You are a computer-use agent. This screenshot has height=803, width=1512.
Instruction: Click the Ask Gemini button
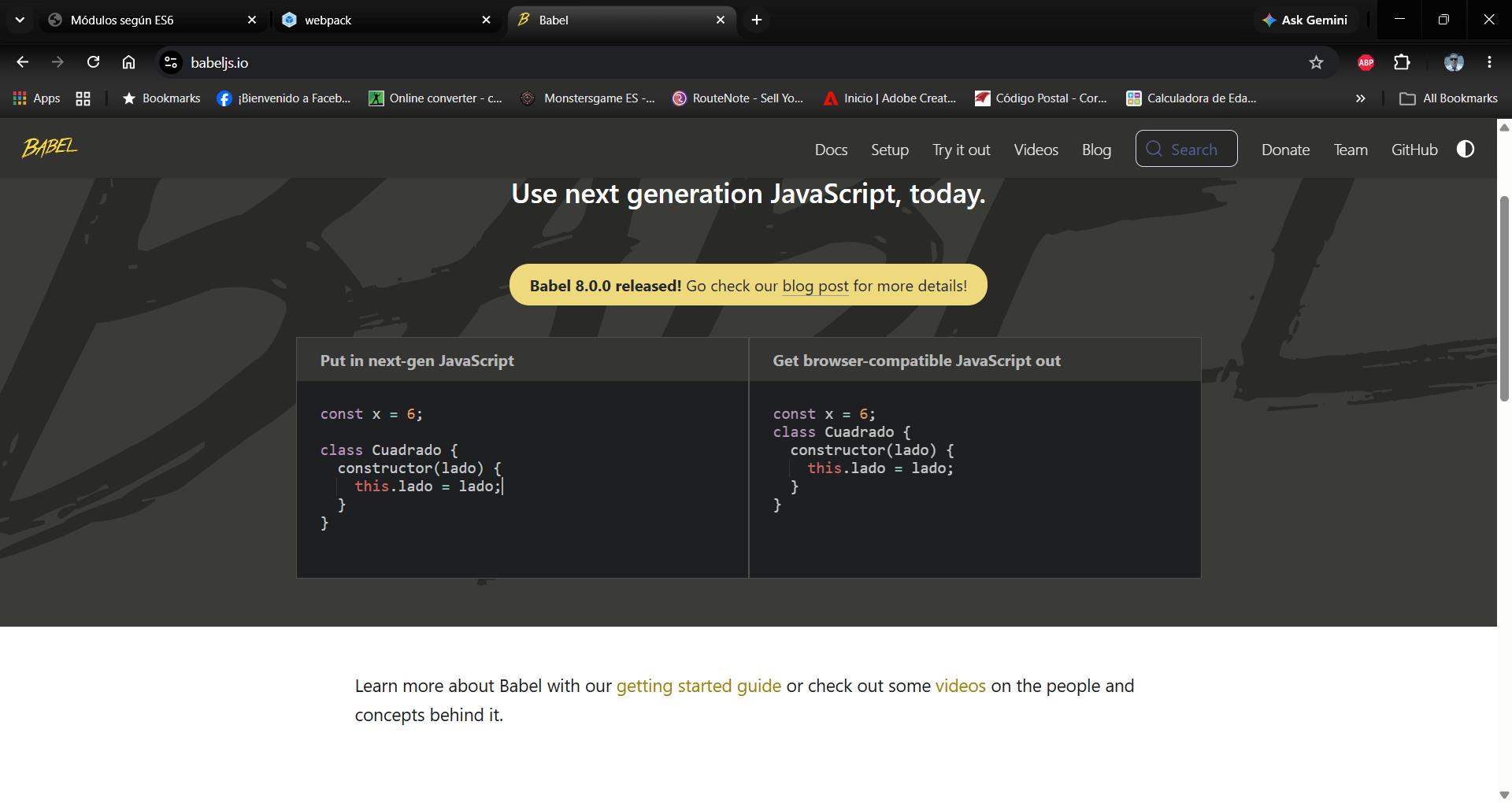[1306, 20]
